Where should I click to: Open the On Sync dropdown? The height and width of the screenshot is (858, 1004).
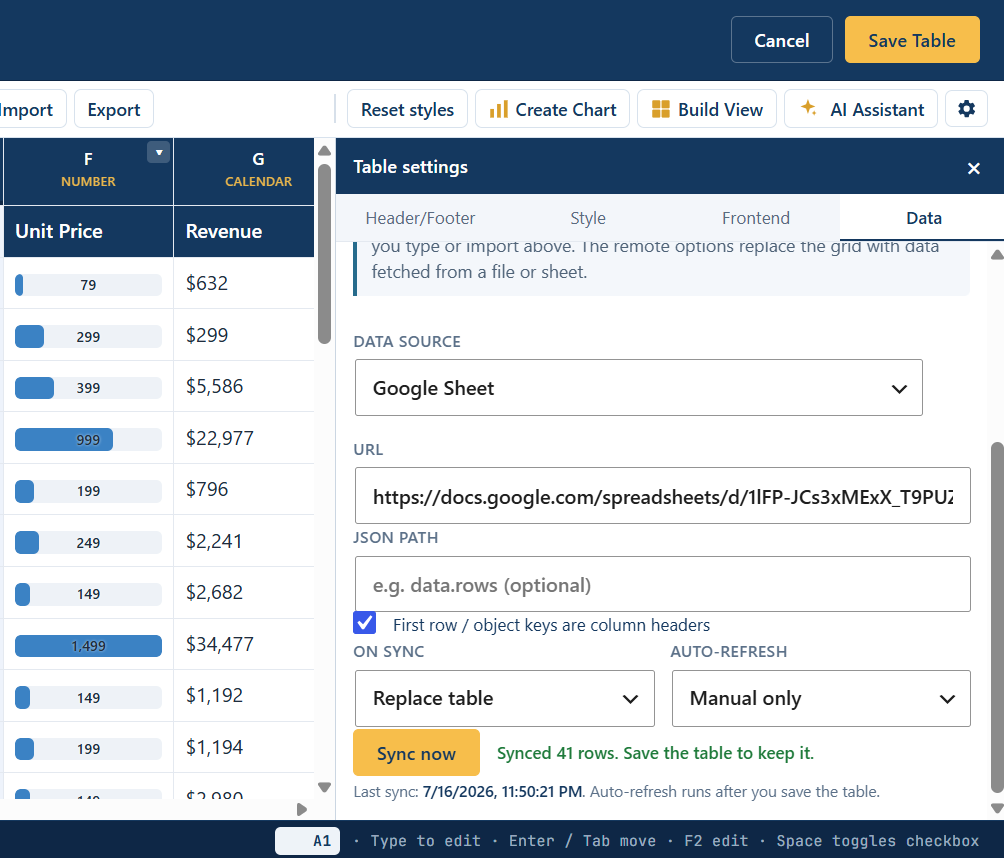click(x=505, y=699)
